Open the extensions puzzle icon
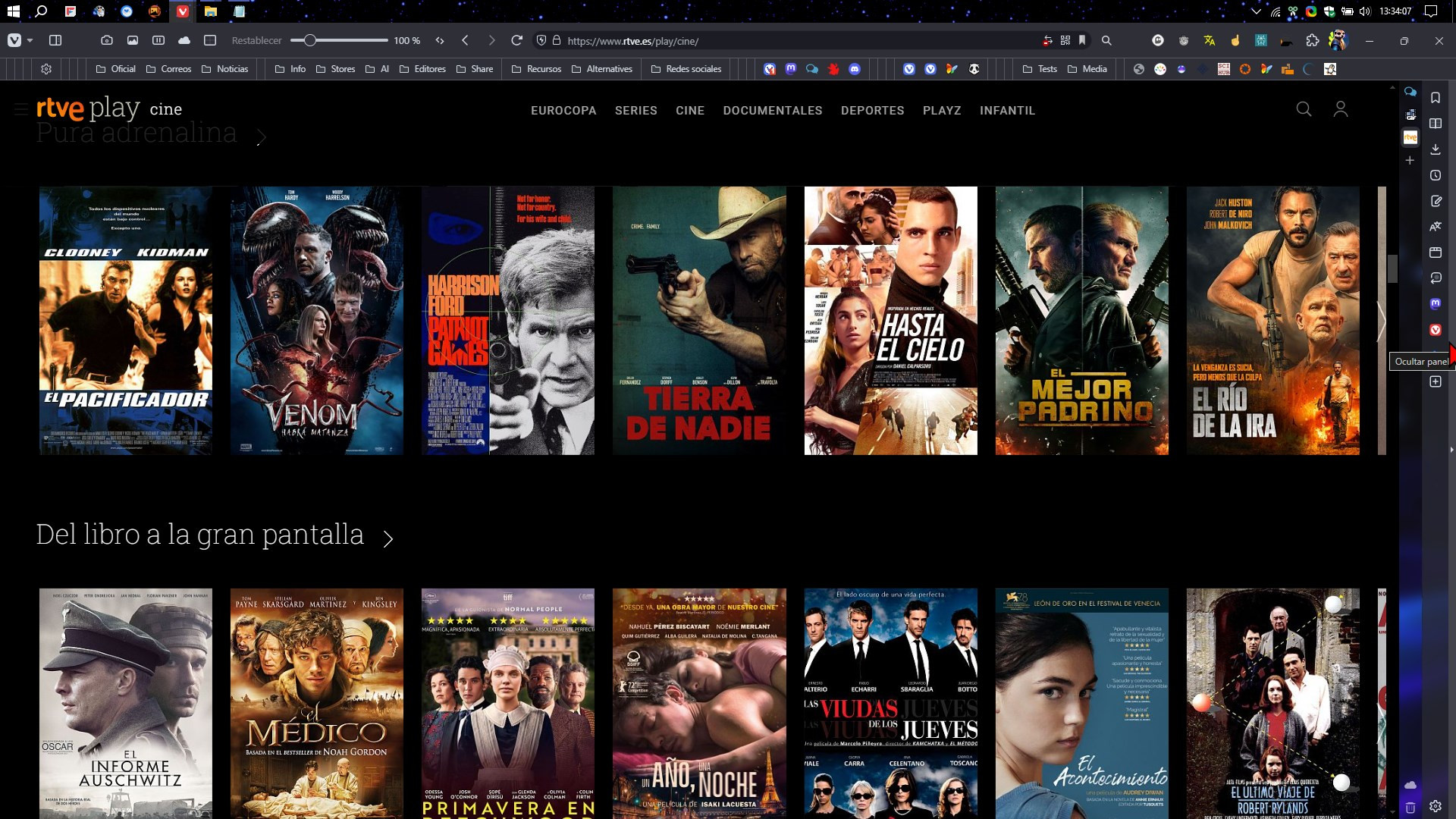 click(1313, 41)
